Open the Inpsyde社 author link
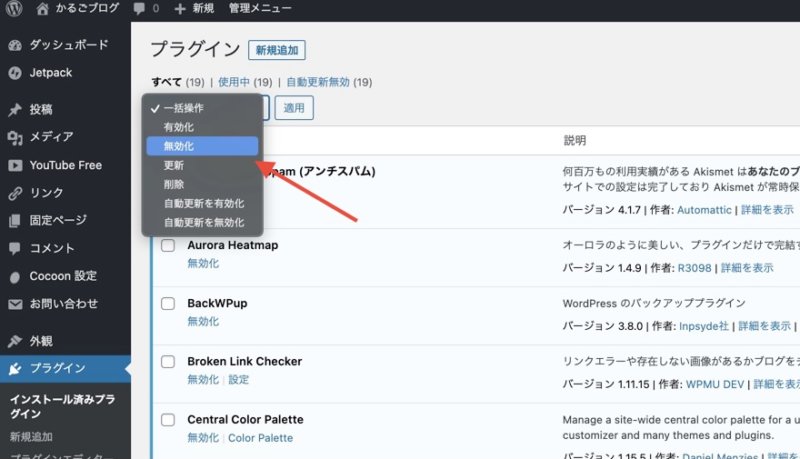 704,326
